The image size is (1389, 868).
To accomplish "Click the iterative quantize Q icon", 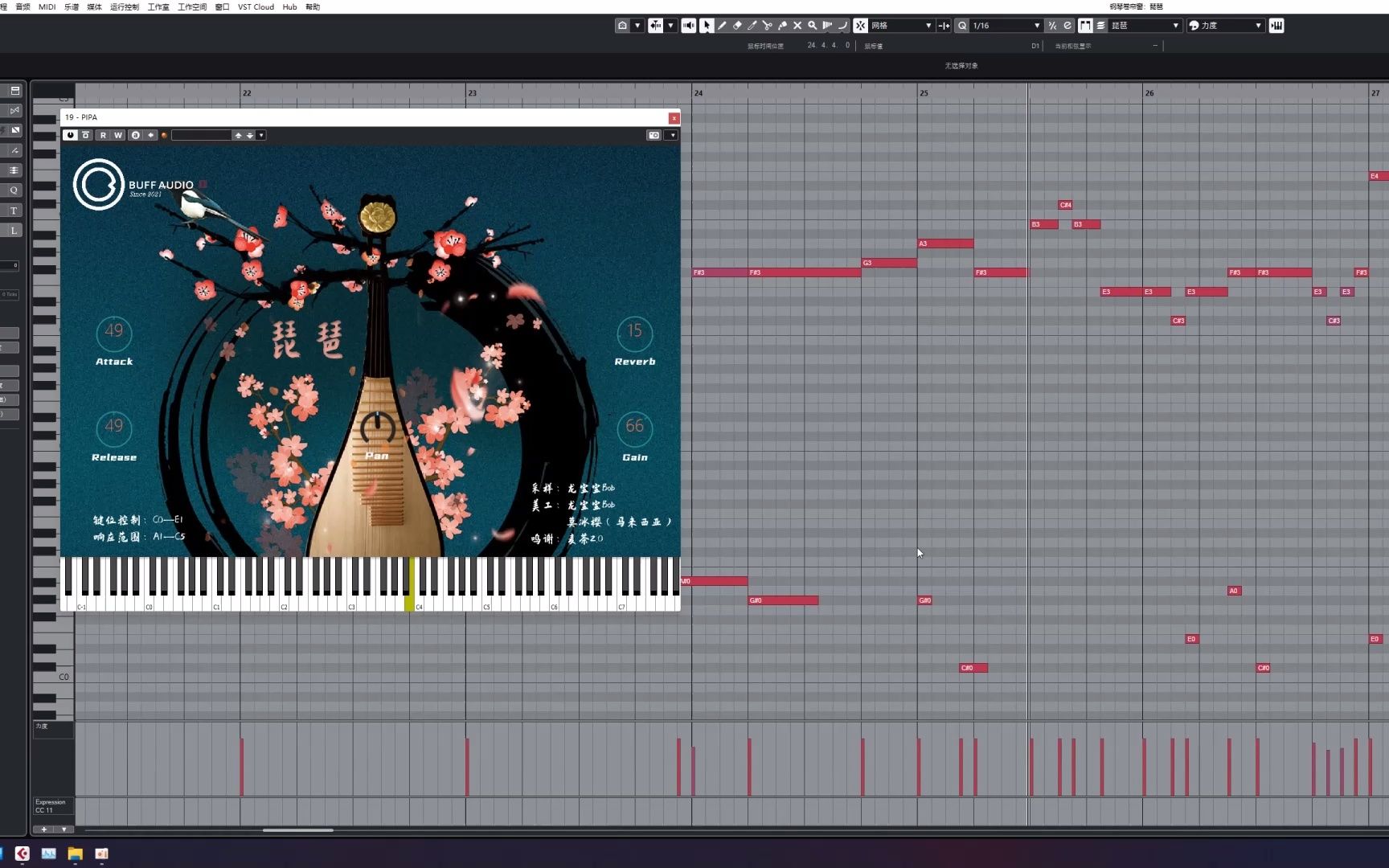I will click(962, 26).
